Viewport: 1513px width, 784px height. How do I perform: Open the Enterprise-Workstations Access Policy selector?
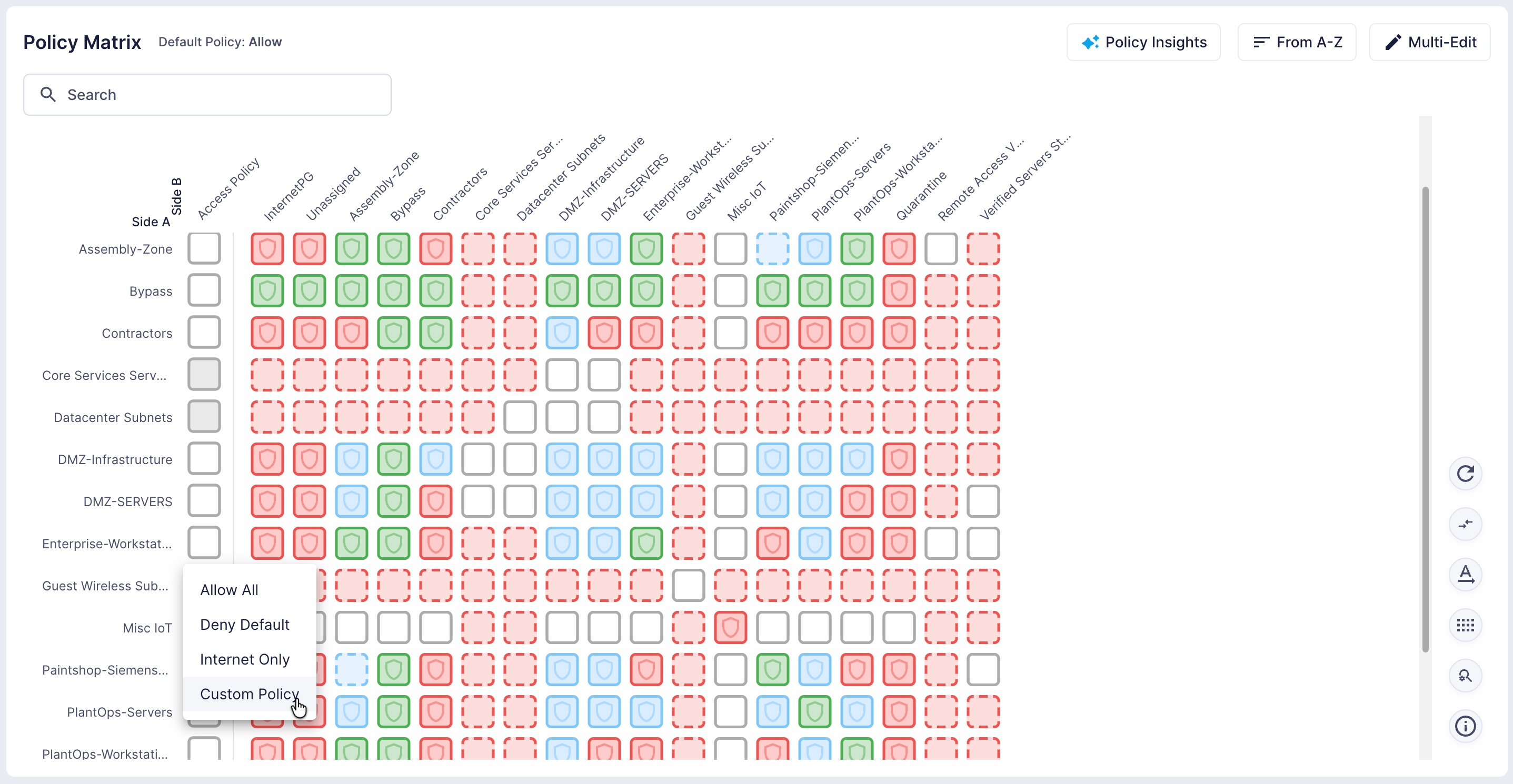point(204,543)
